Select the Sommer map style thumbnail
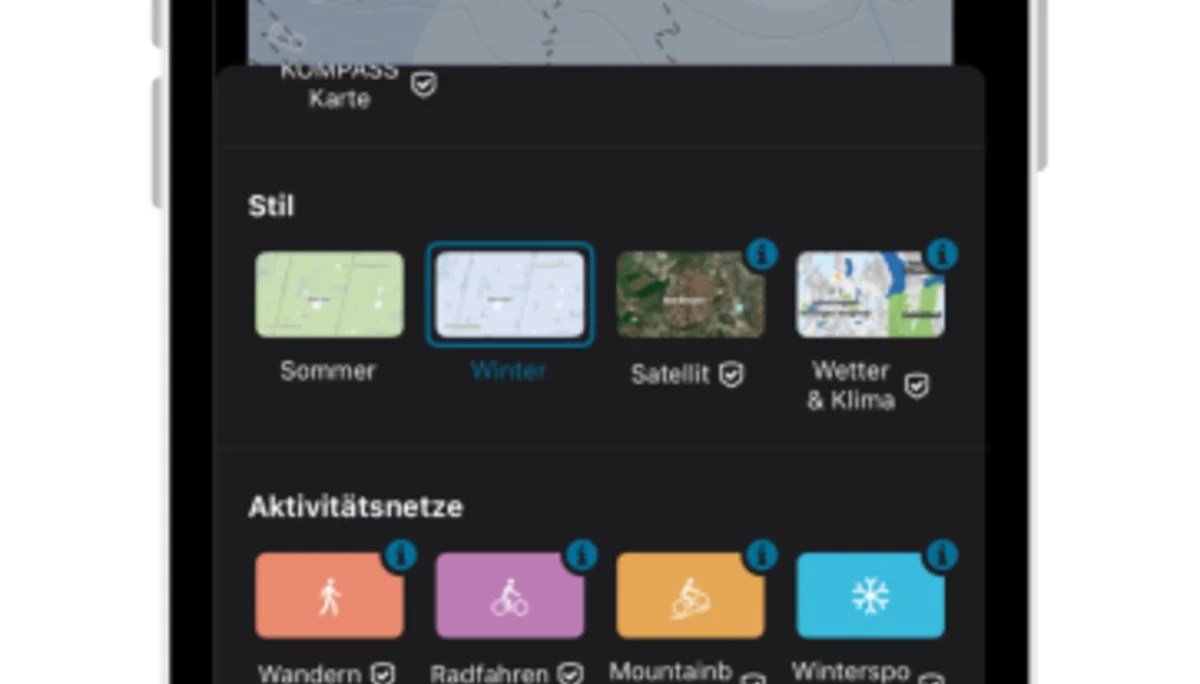 point(329,294)
